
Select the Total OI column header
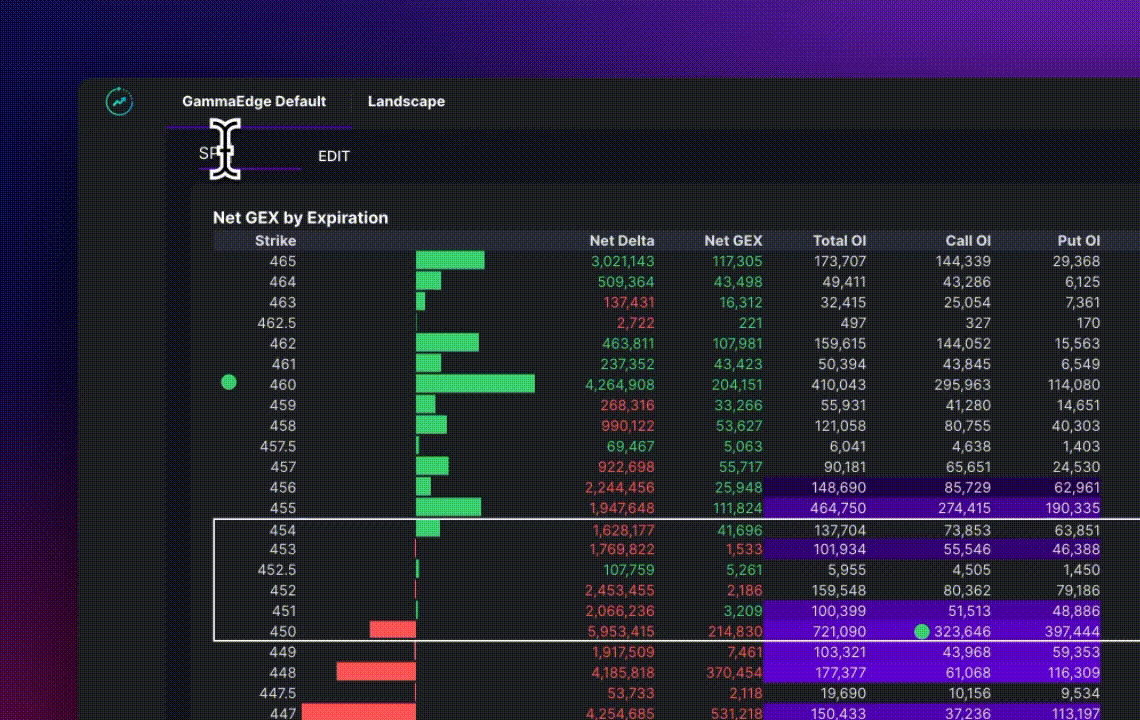839,241
